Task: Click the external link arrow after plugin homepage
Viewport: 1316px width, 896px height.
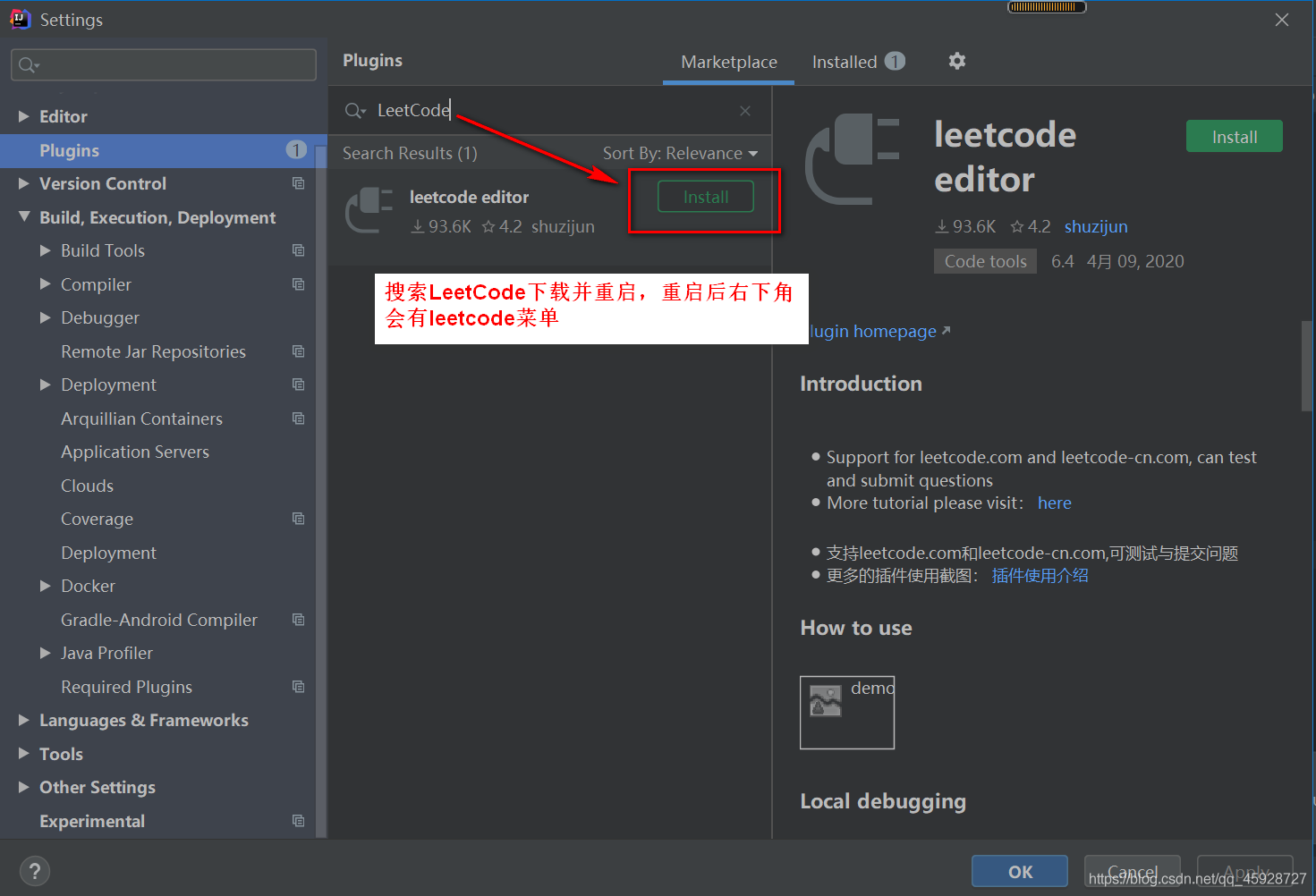Action: tap(946, 331)
